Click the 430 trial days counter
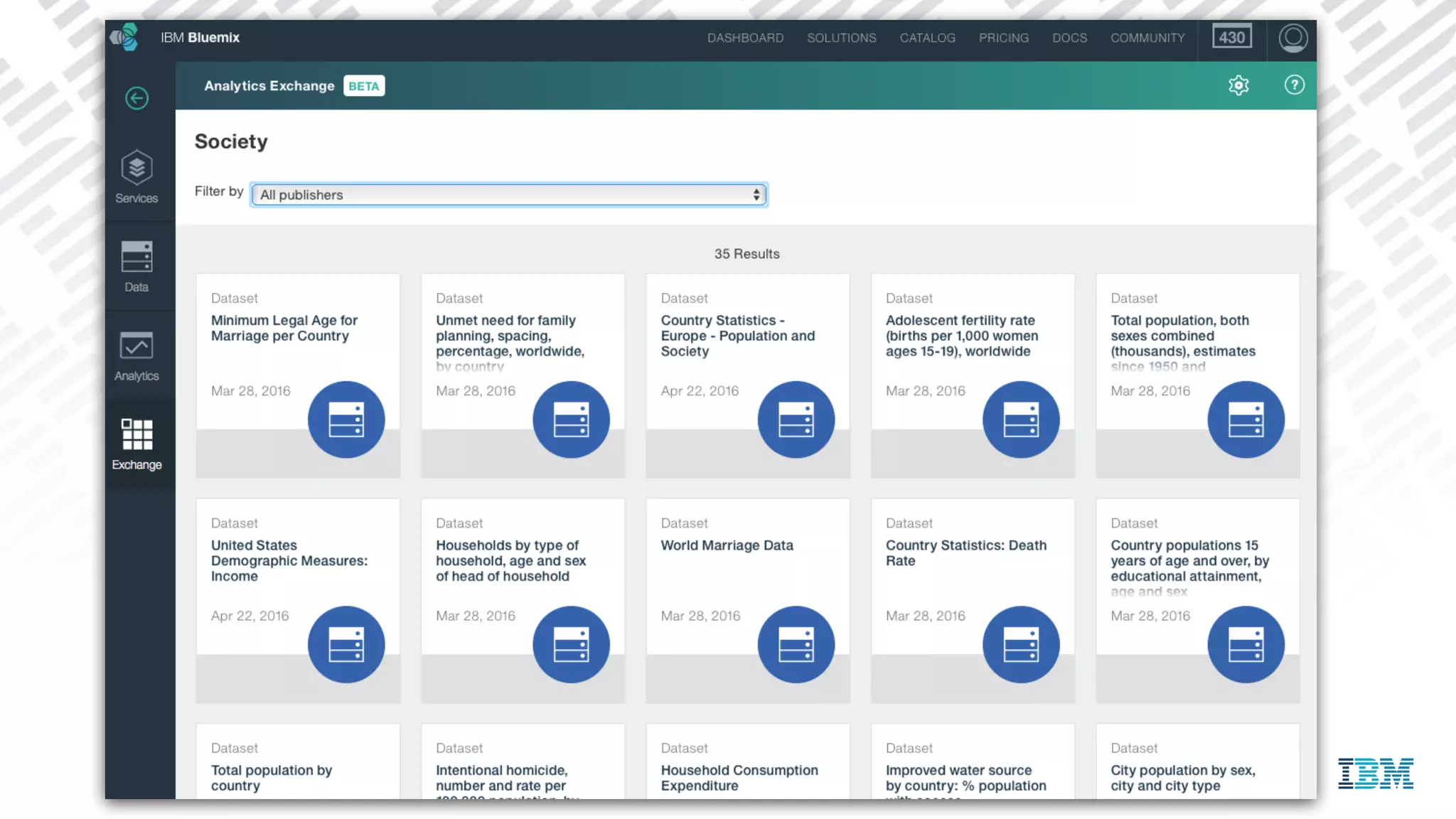This screenshot has height=819, width=1456. (x=1232, y=38)
